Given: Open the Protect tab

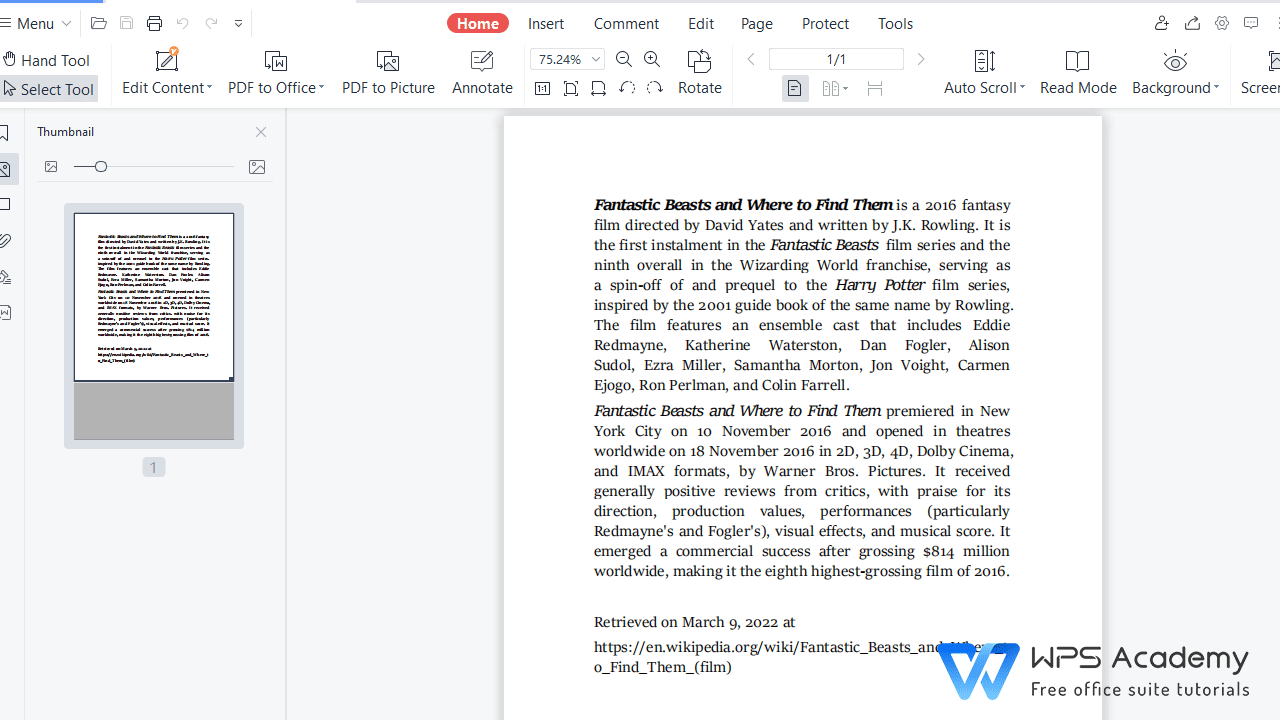Looking at the screenshot, I should click(826, 23).
